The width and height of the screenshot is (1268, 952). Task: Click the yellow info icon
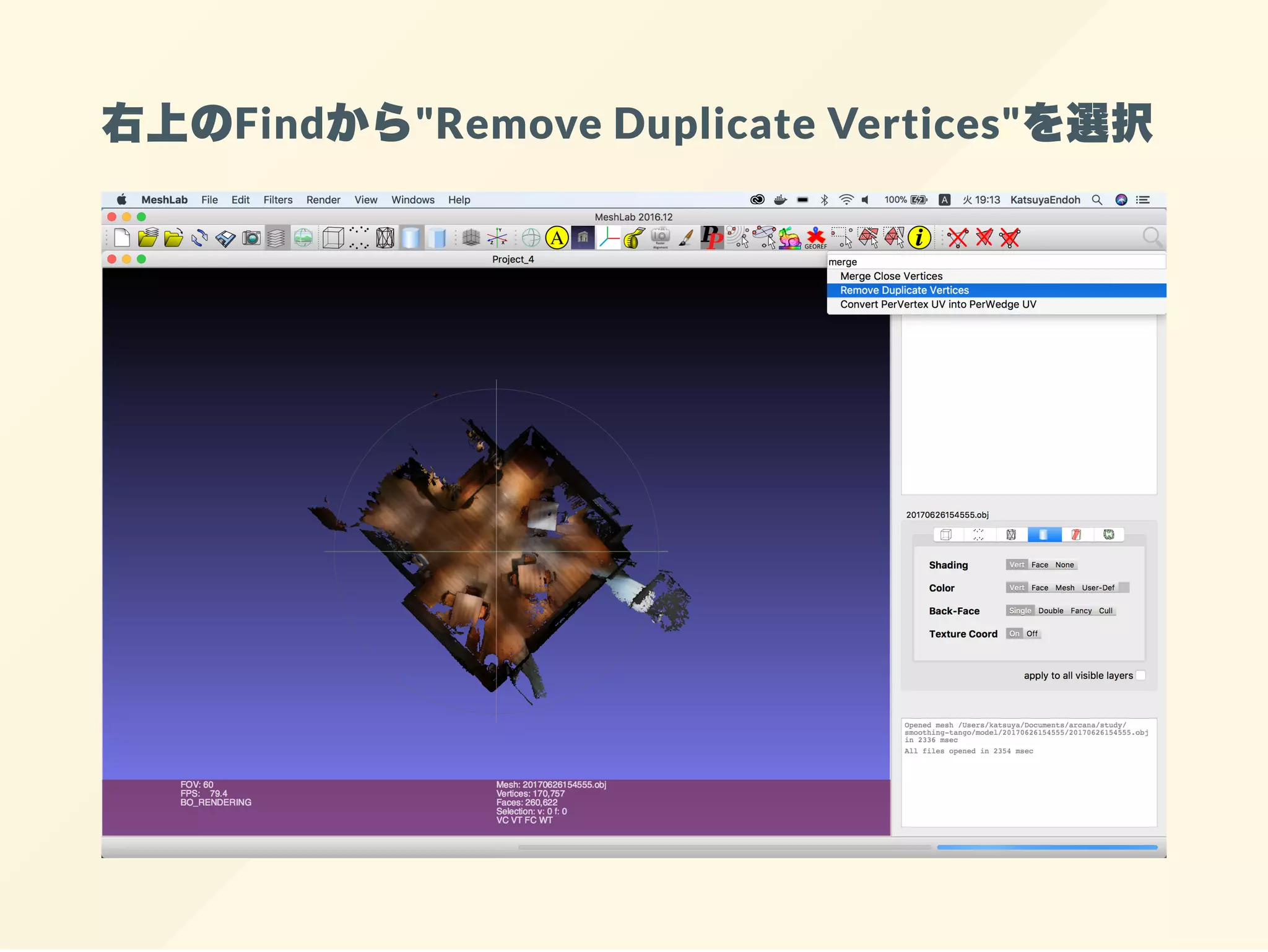[x=919, y=238]
